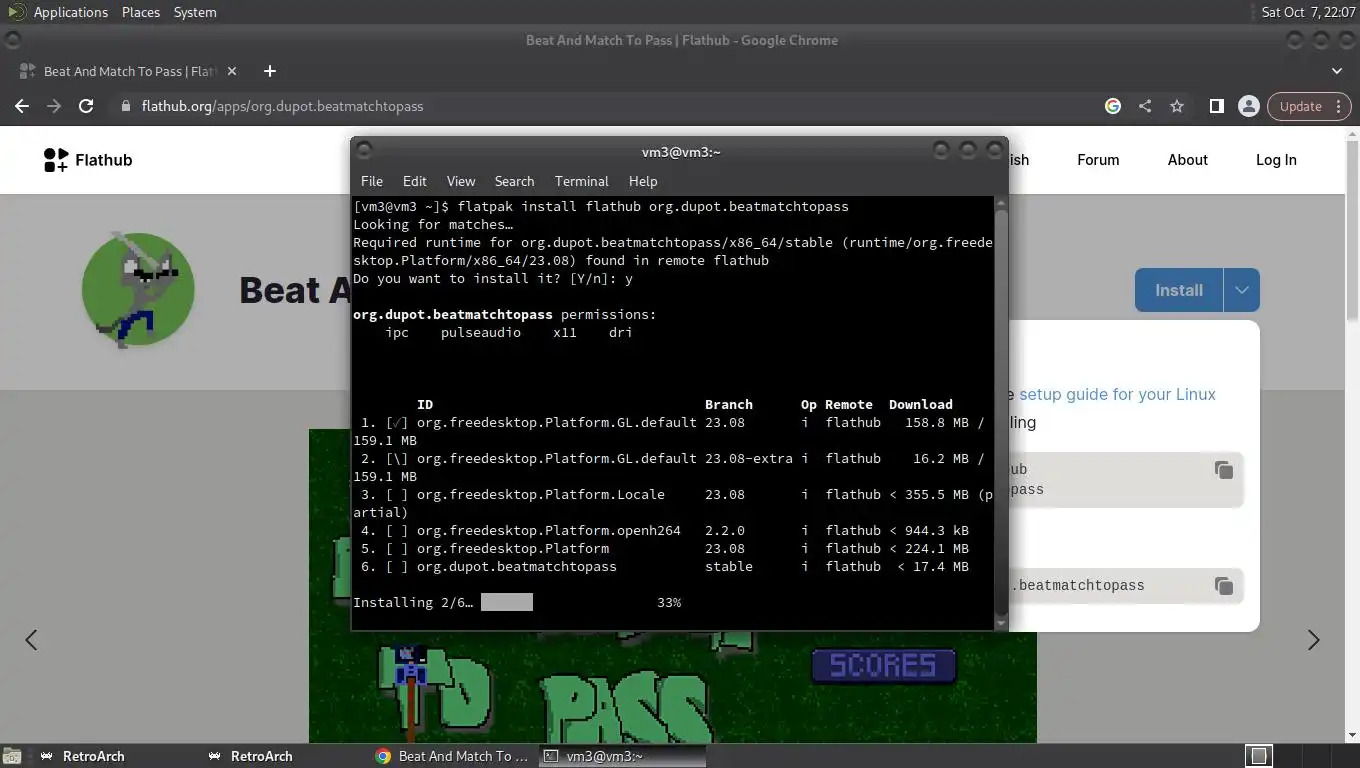Copy the run command ending beatmatchtopass
The image size is (1360, 768).
pos(1223,586)
